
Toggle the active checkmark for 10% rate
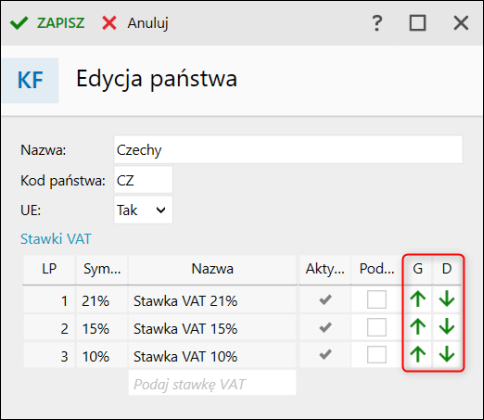tap(325, 354)
